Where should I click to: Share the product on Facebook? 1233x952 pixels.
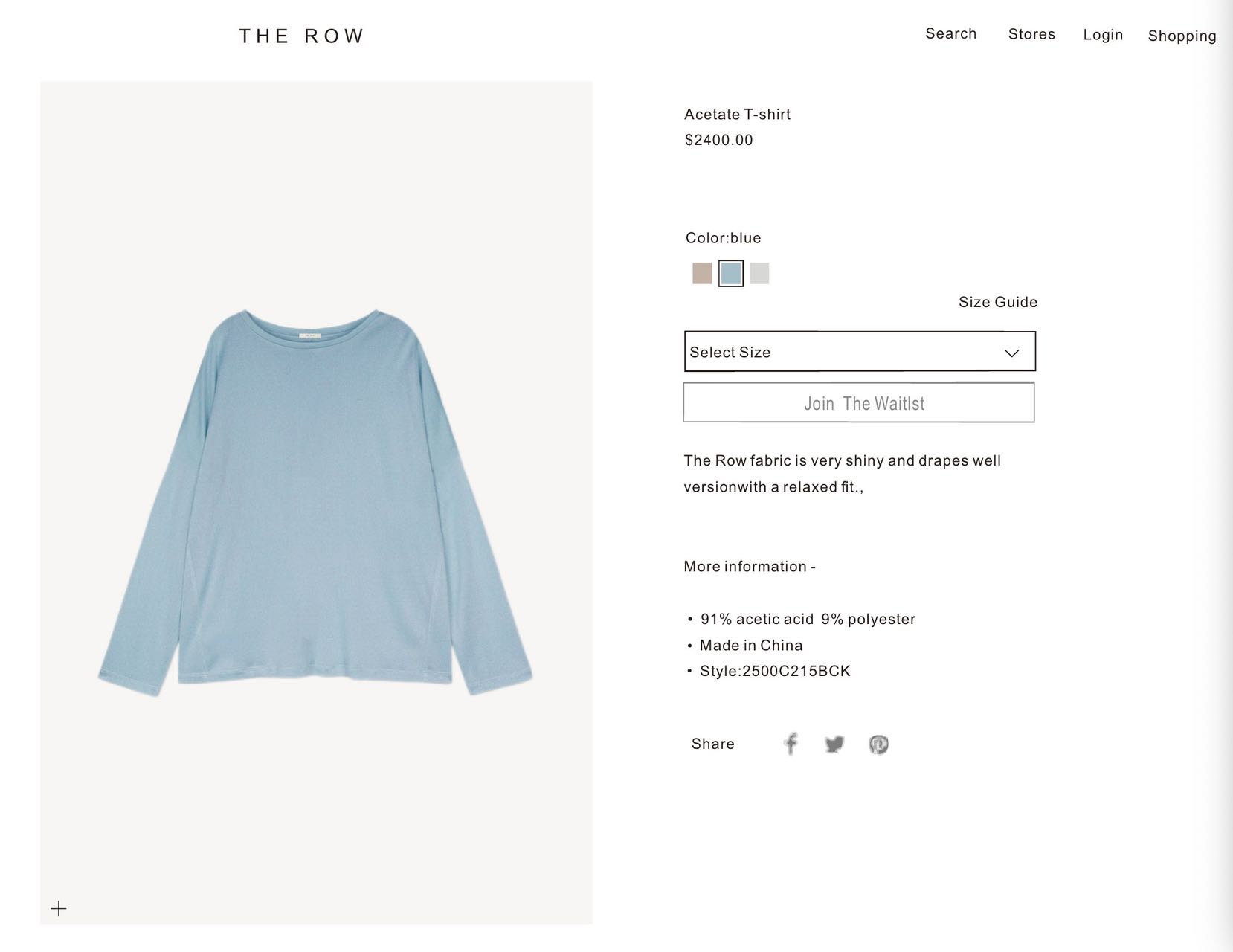point(791,744)
